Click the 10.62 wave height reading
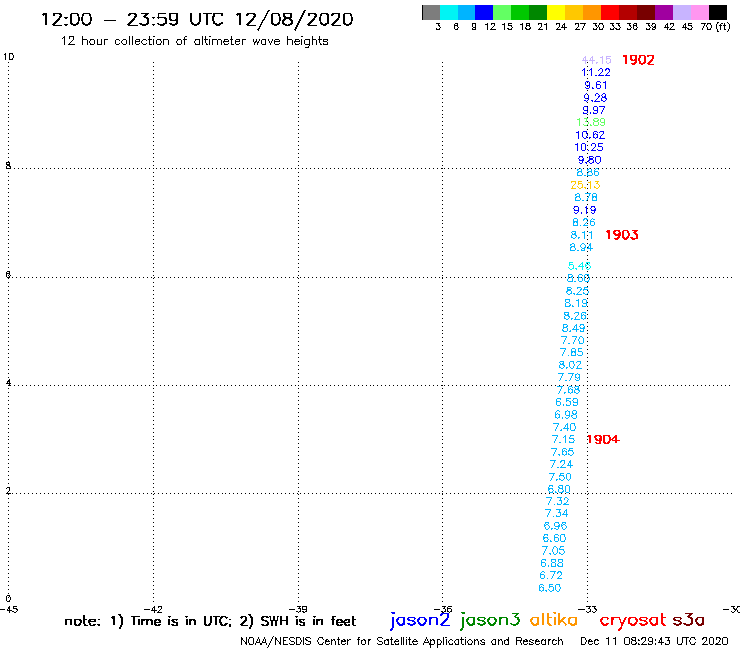This screenshot has width=740, height=650. 590,135
